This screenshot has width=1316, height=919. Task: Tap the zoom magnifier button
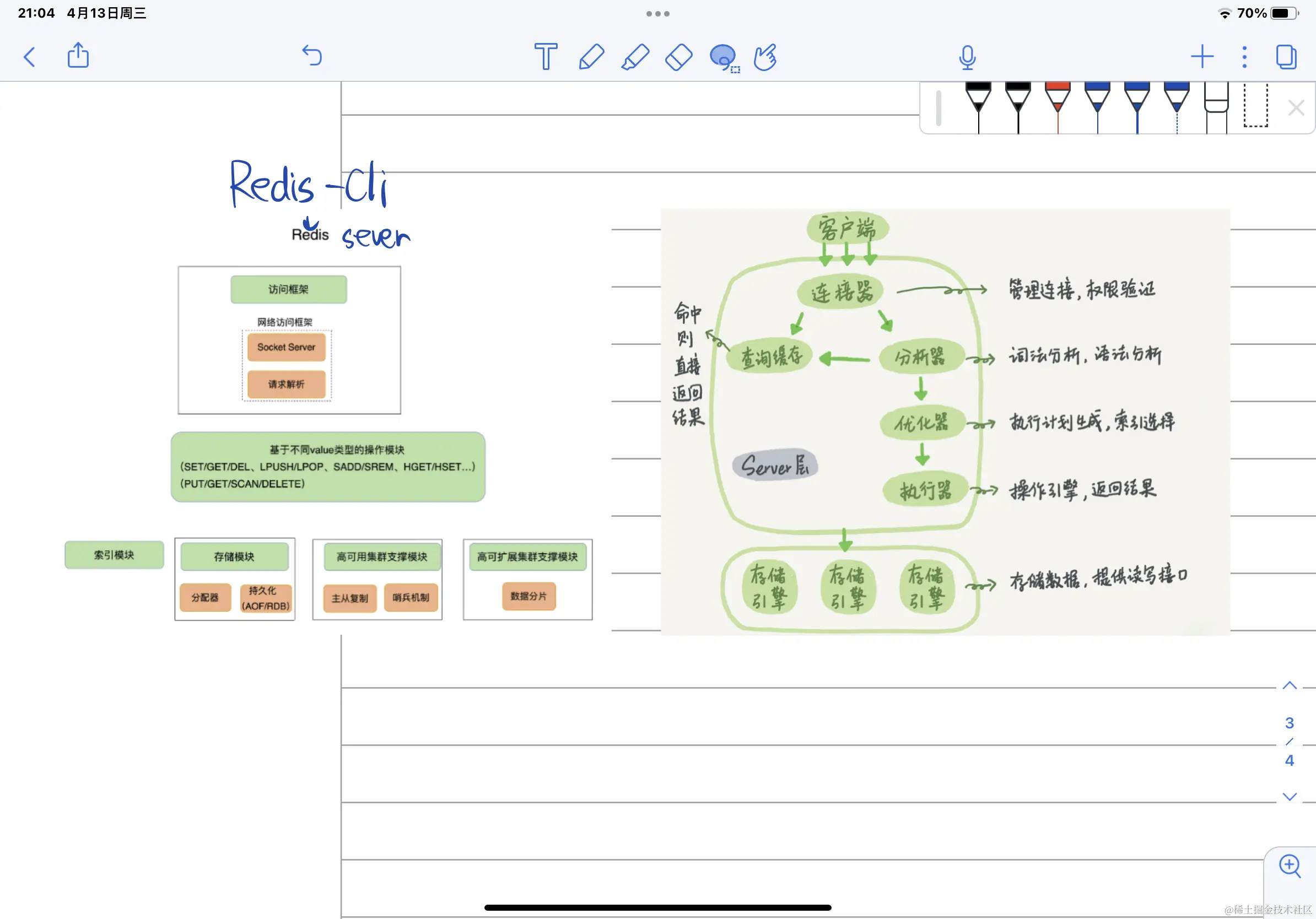(1290, 866)
